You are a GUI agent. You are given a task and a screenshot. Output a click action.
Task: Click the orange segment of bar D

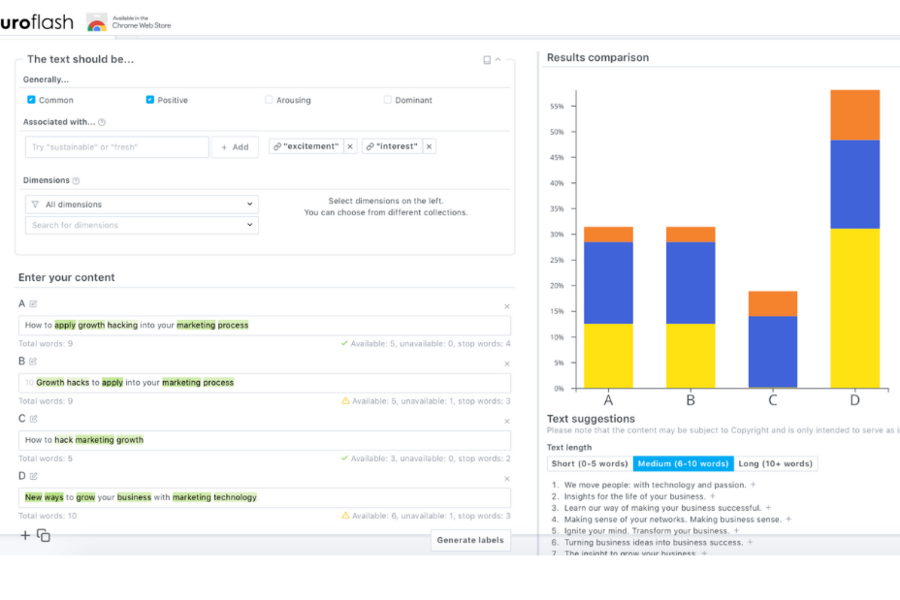(854, 115)
